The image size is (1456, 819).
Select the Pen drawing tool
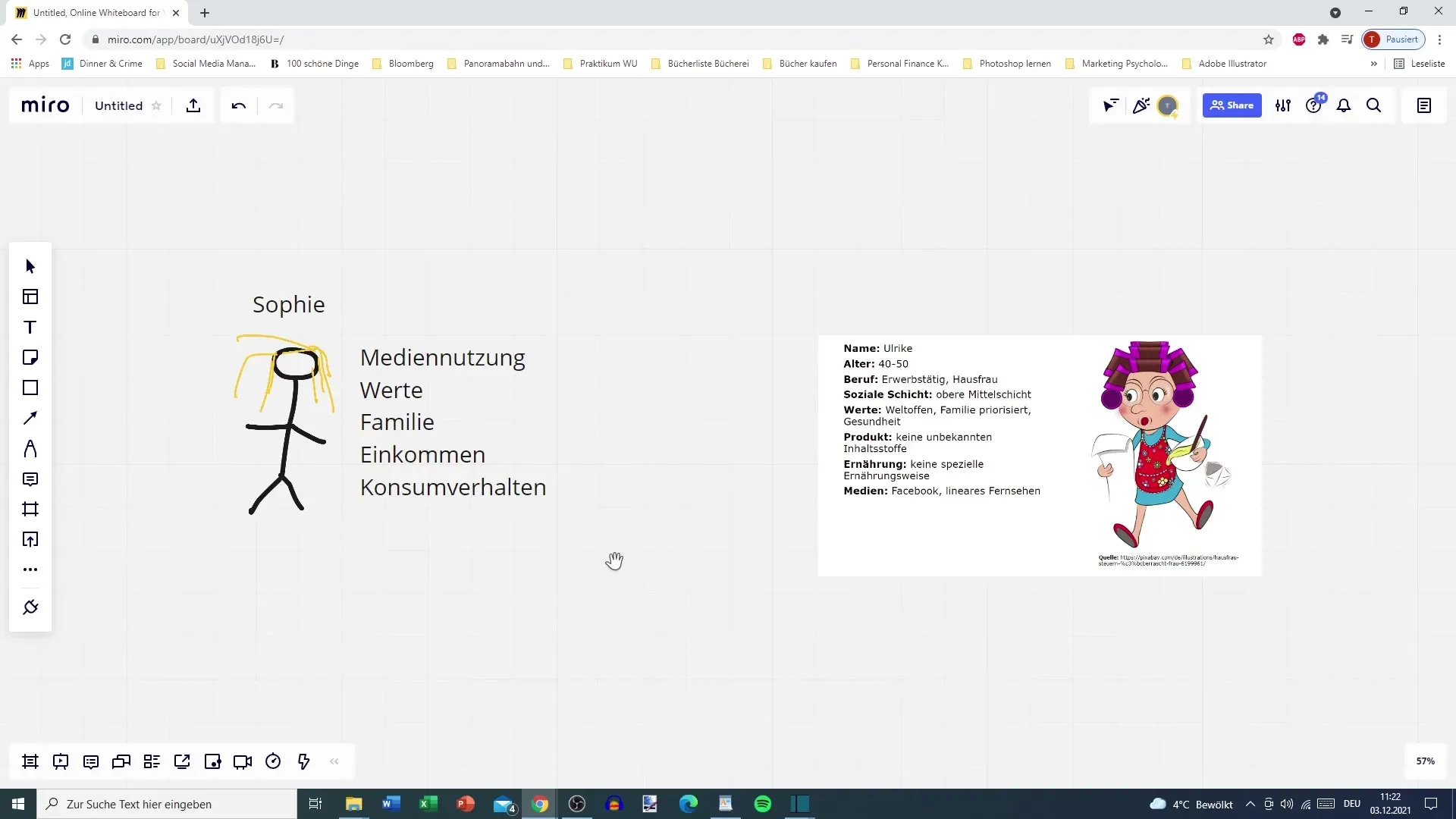point(30,448)
